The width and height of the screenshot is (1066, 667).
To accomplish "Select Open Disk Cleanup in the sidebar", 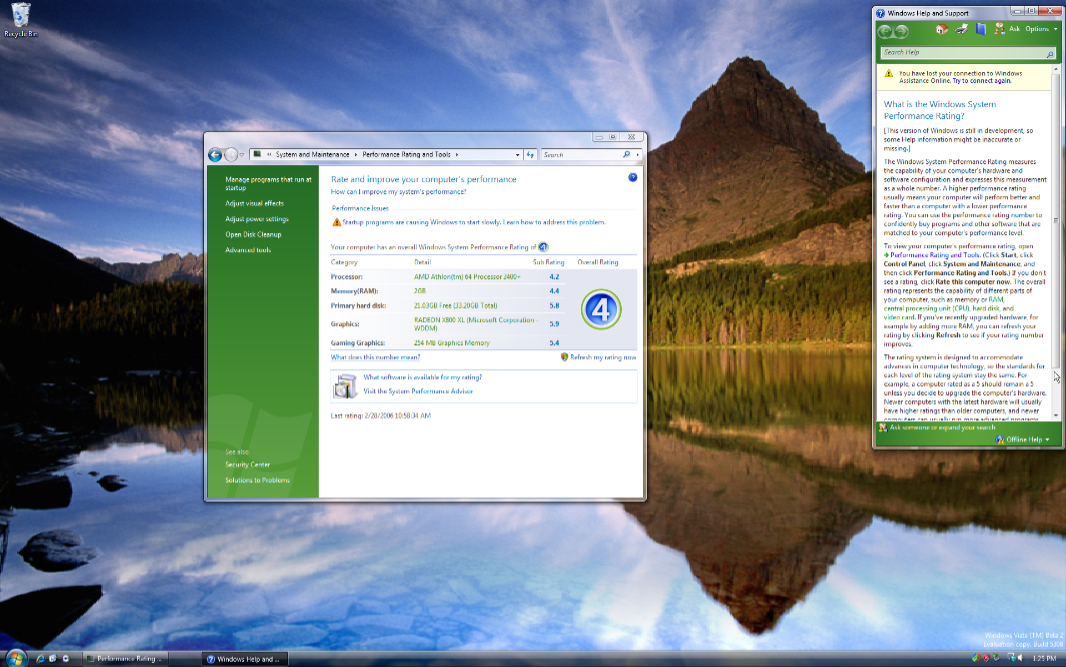I will click(x=253, y=235).
